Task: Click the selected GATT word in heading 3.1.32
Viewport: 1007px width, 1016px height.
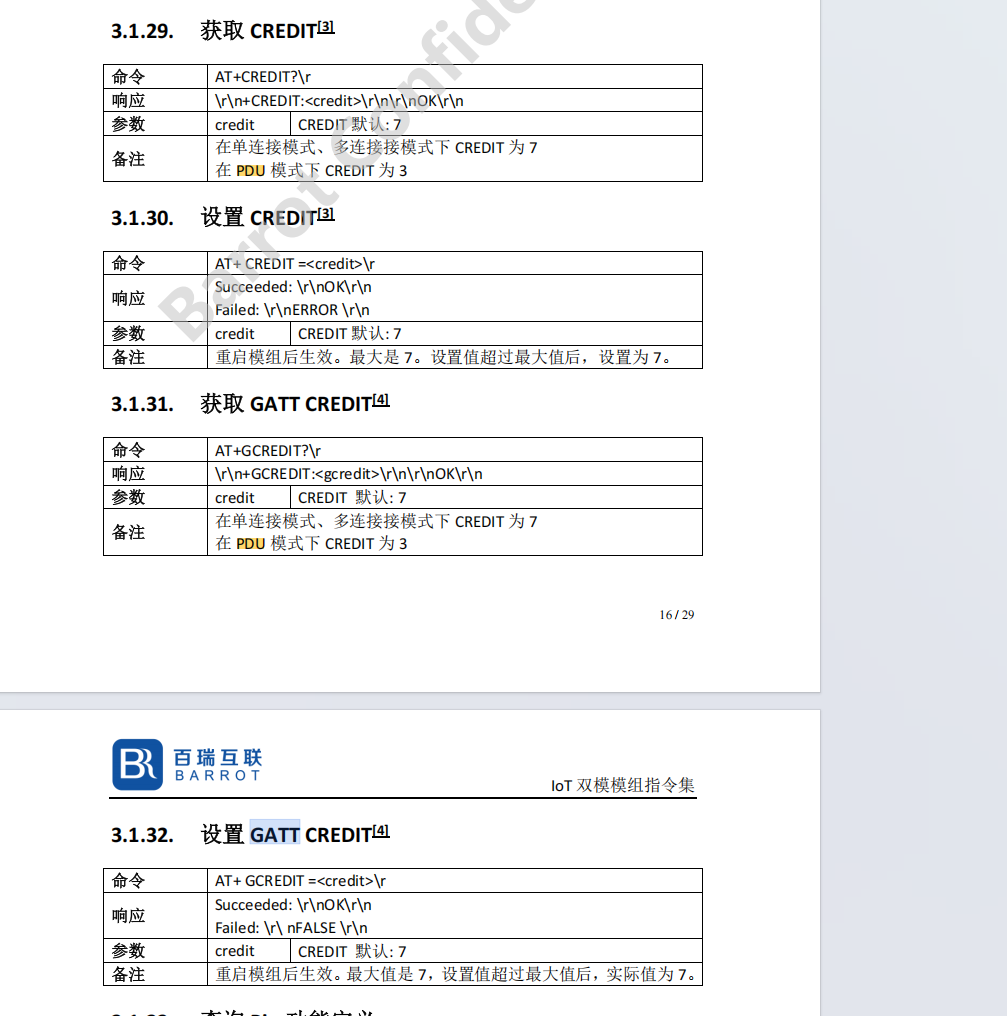Action: [x=274, y=834]
